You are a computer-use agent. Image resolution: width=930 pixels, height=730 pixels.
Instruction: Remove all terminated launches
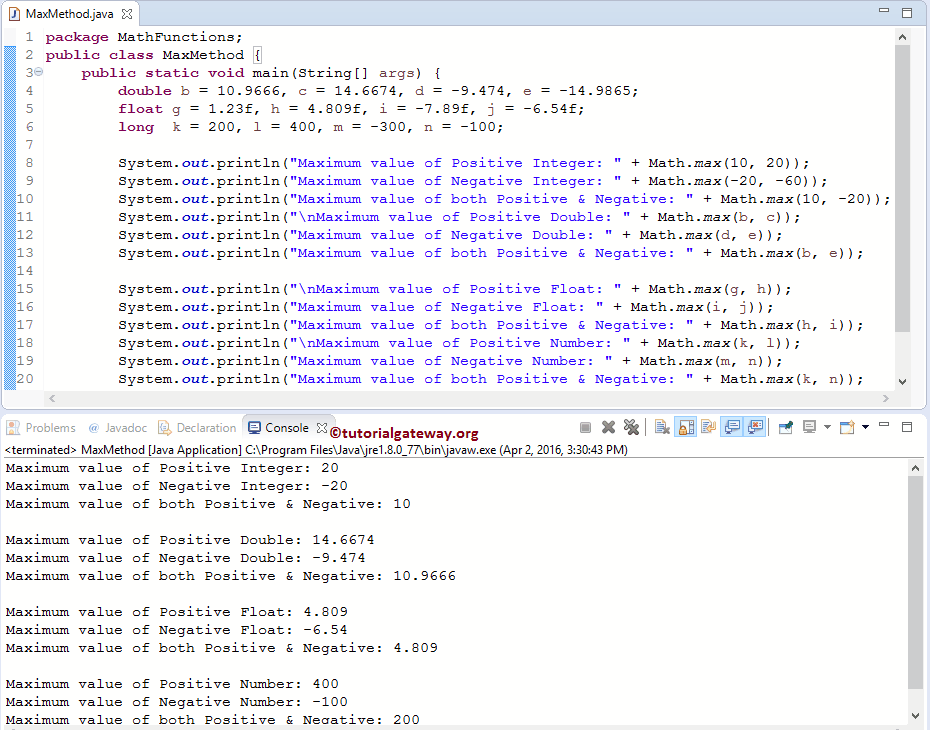631,427
